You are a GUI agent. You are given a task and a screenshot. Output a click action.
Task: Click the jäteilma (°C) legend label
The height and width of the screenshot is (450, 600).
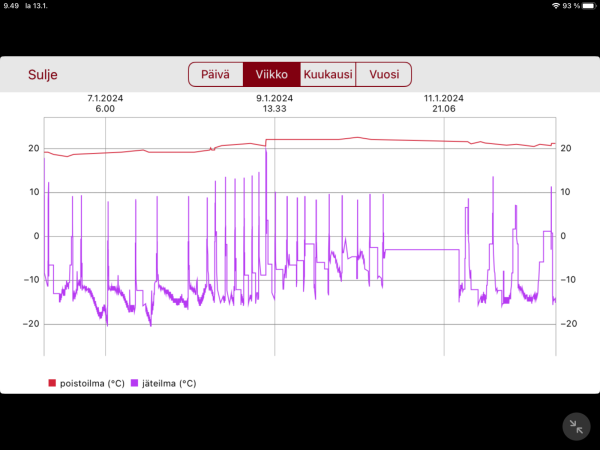171,383
